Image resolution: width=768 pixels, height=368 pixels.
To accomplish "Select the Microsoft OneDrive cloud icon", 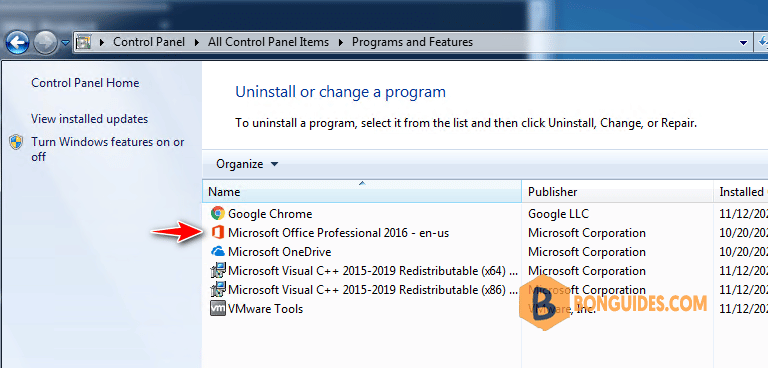I will click(x=217, y=252).
